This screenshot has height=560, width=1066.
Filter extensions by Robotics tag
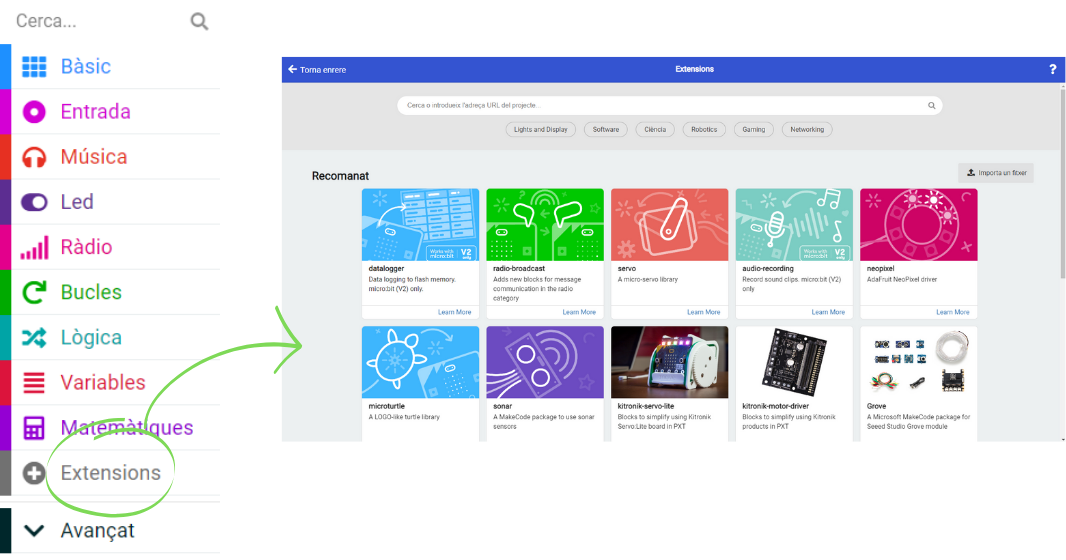(704, 129)
